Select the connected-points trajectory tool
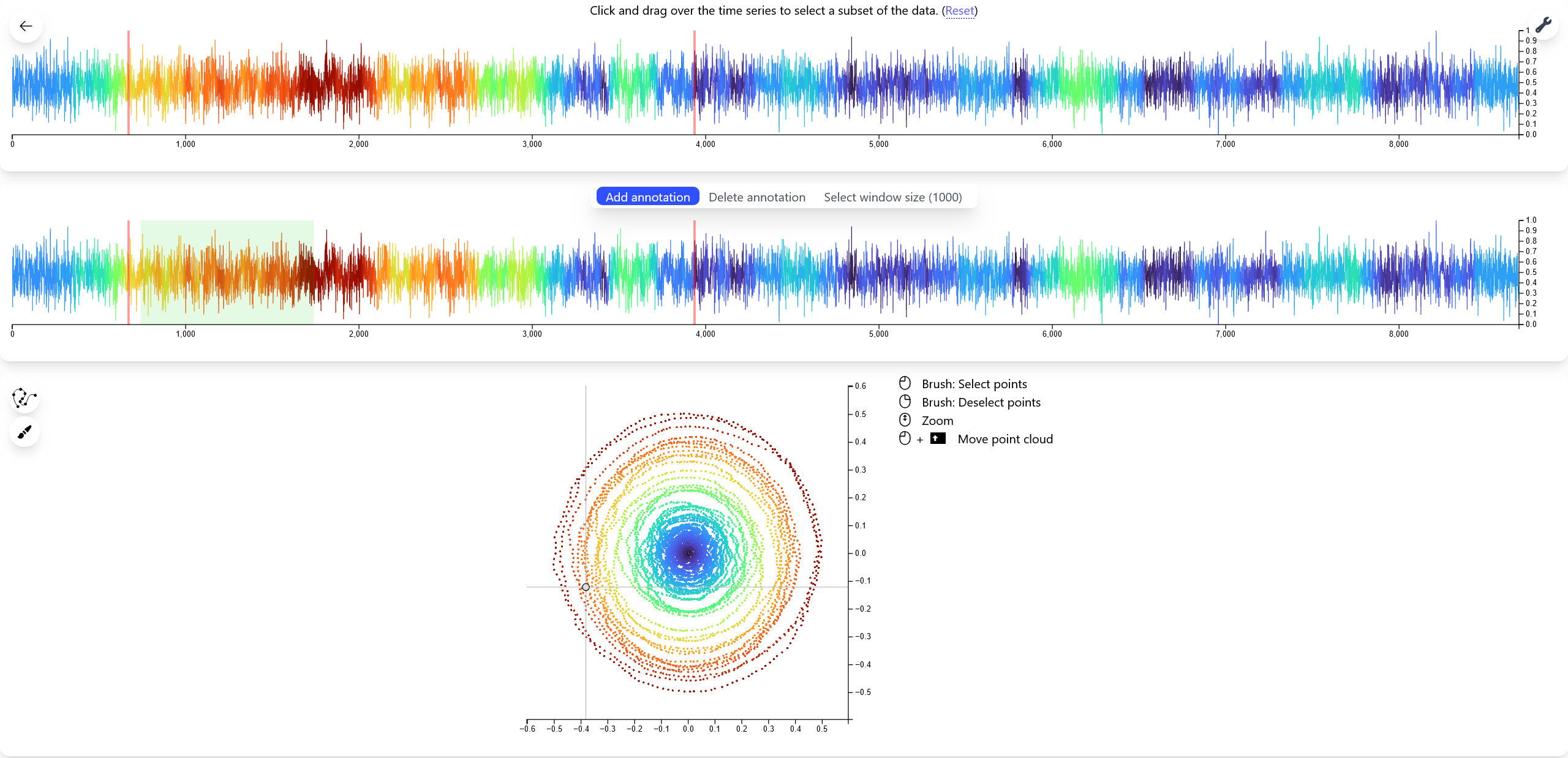The height and width of the screenshot is (758, 1568). 24,398
